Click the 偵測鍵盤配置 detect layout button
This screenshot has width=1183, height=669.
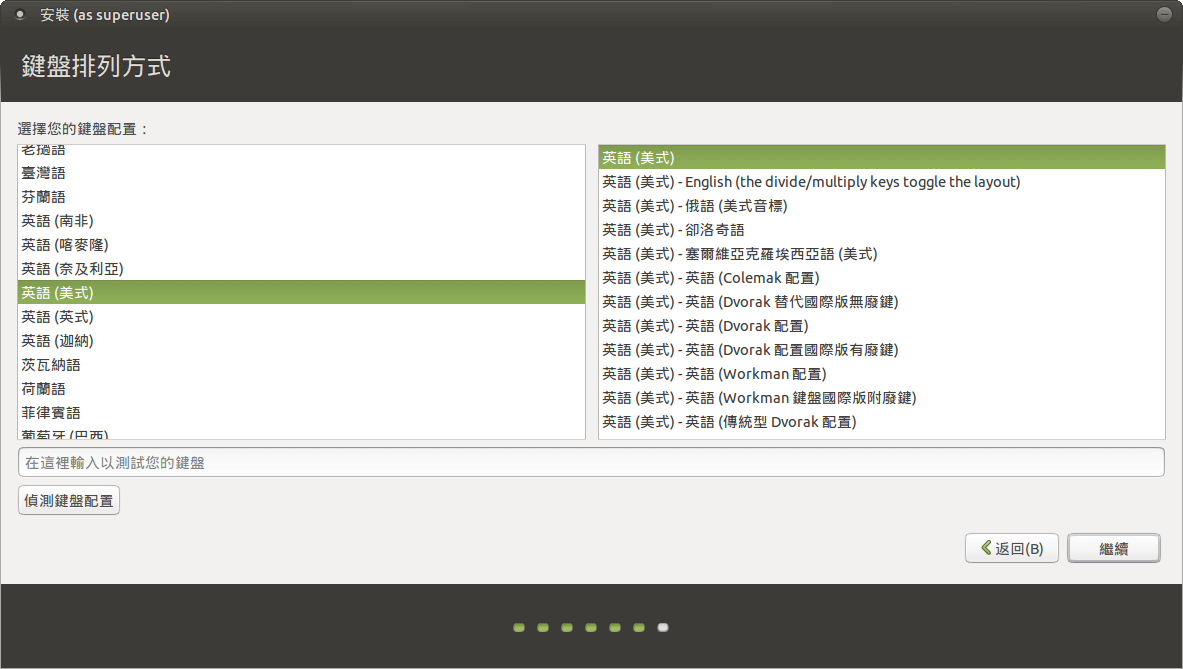pos(69,500)
